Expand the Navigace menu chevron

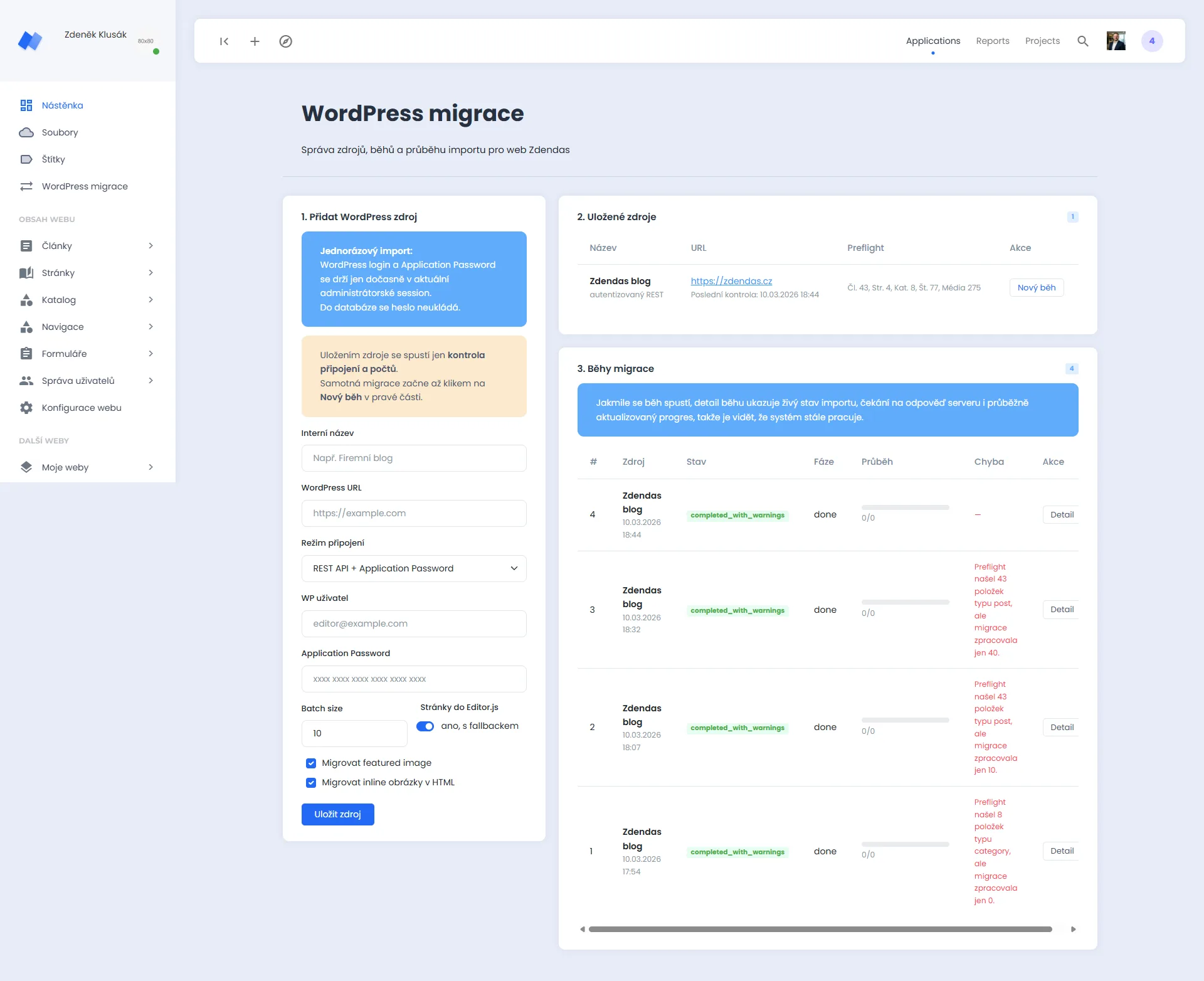[x=150, y=327]
